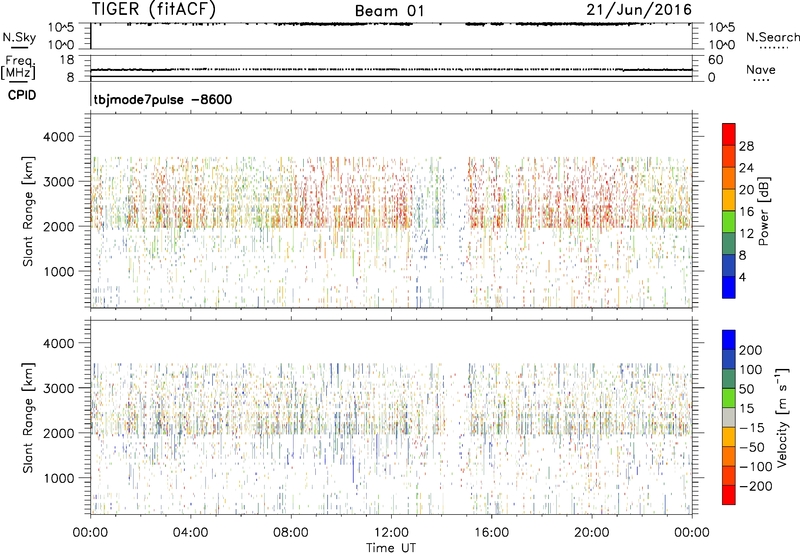The image size is (800, 554).
Task: Select the N.Search legend label
Action: point(773,37)
